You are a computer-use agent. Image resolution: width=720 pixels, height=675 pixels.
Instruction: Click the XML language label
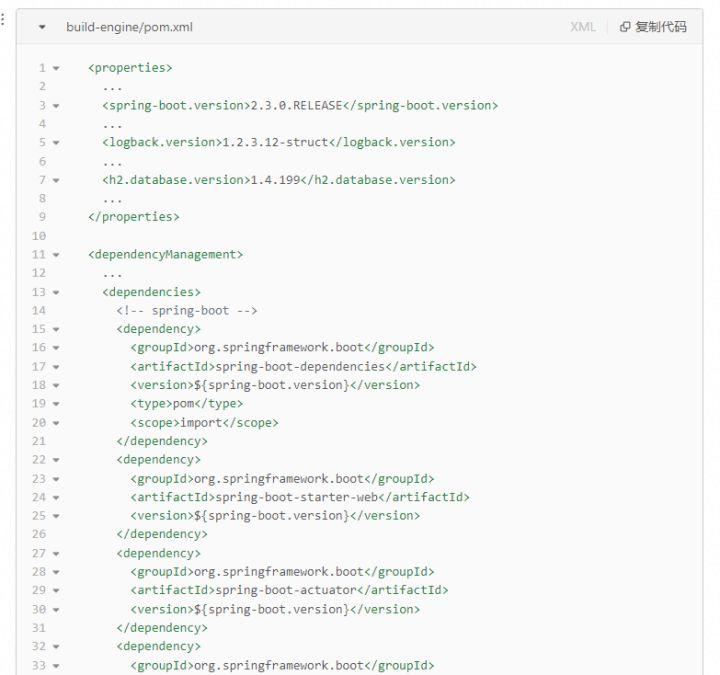pyautogui.click(x=583, y=27)
